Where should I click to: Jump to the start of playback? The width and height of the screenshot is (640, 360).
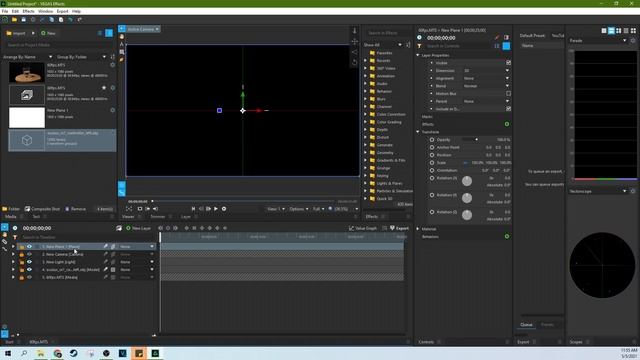point(193,209)
